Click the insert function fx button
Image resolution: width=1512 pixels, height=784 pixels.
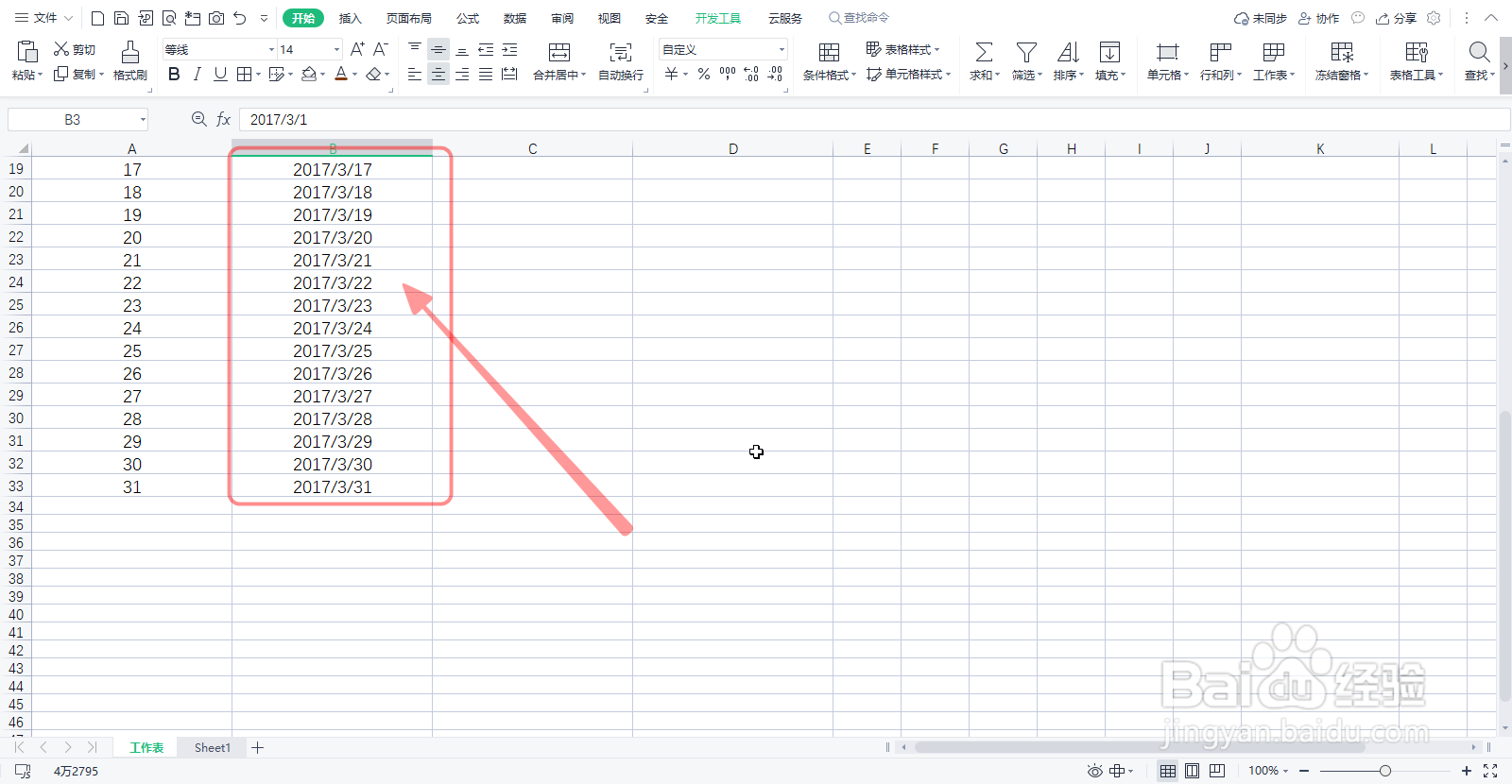[224, 120]
